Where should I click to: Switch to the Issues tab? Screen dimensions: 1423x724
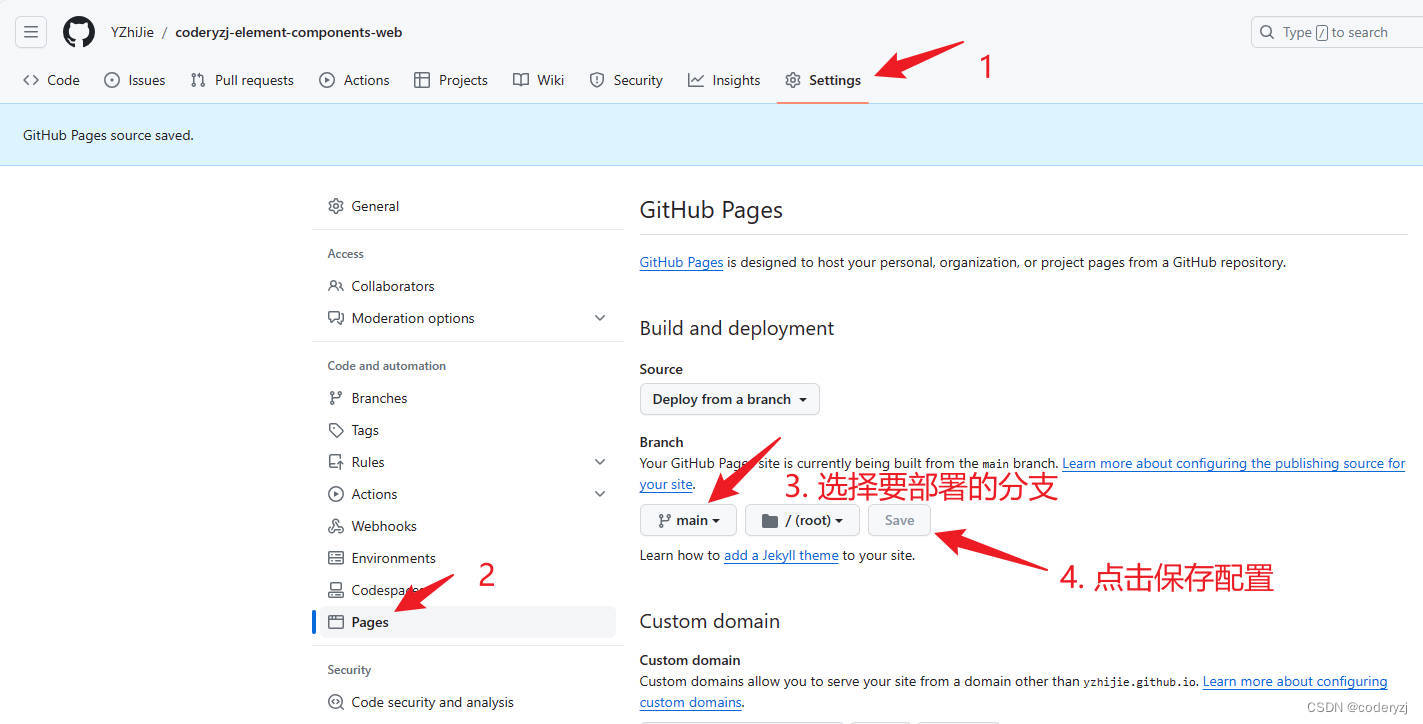(x=135, y=80)
